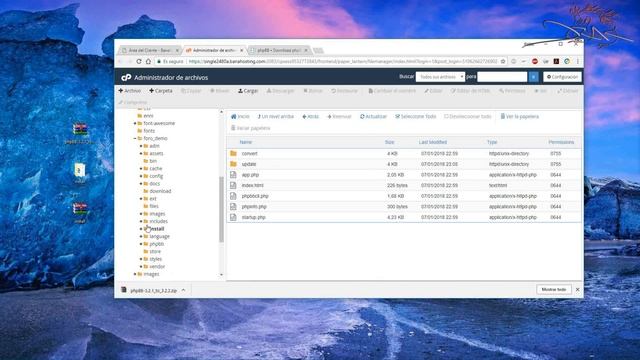Sort files by Permissions column
Image resolution: width=640 pixels, height=360 pixels.
point(561,142)
